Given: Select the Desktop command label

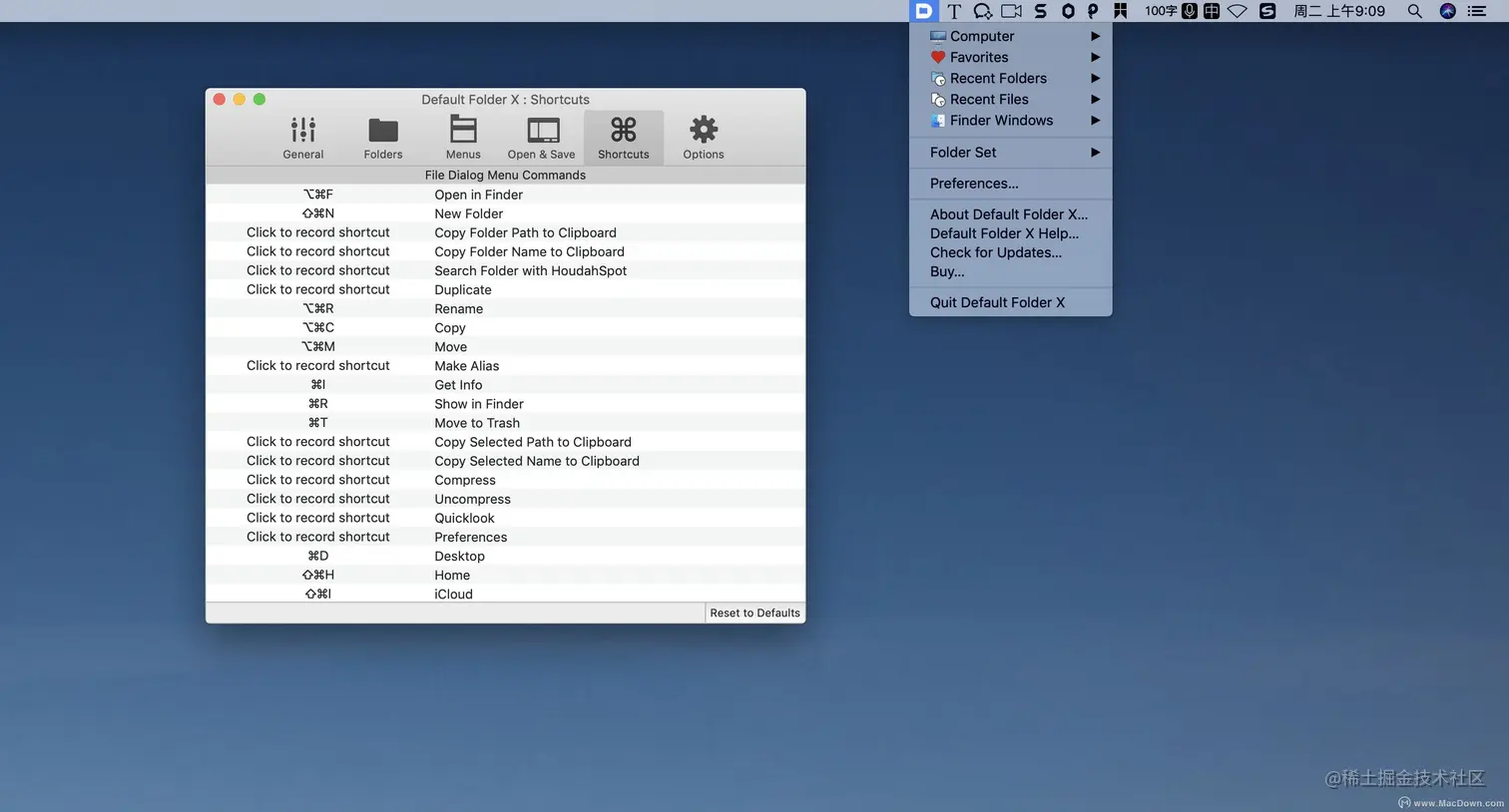Looking at the screenshot, I should click(x=459, y=556).
